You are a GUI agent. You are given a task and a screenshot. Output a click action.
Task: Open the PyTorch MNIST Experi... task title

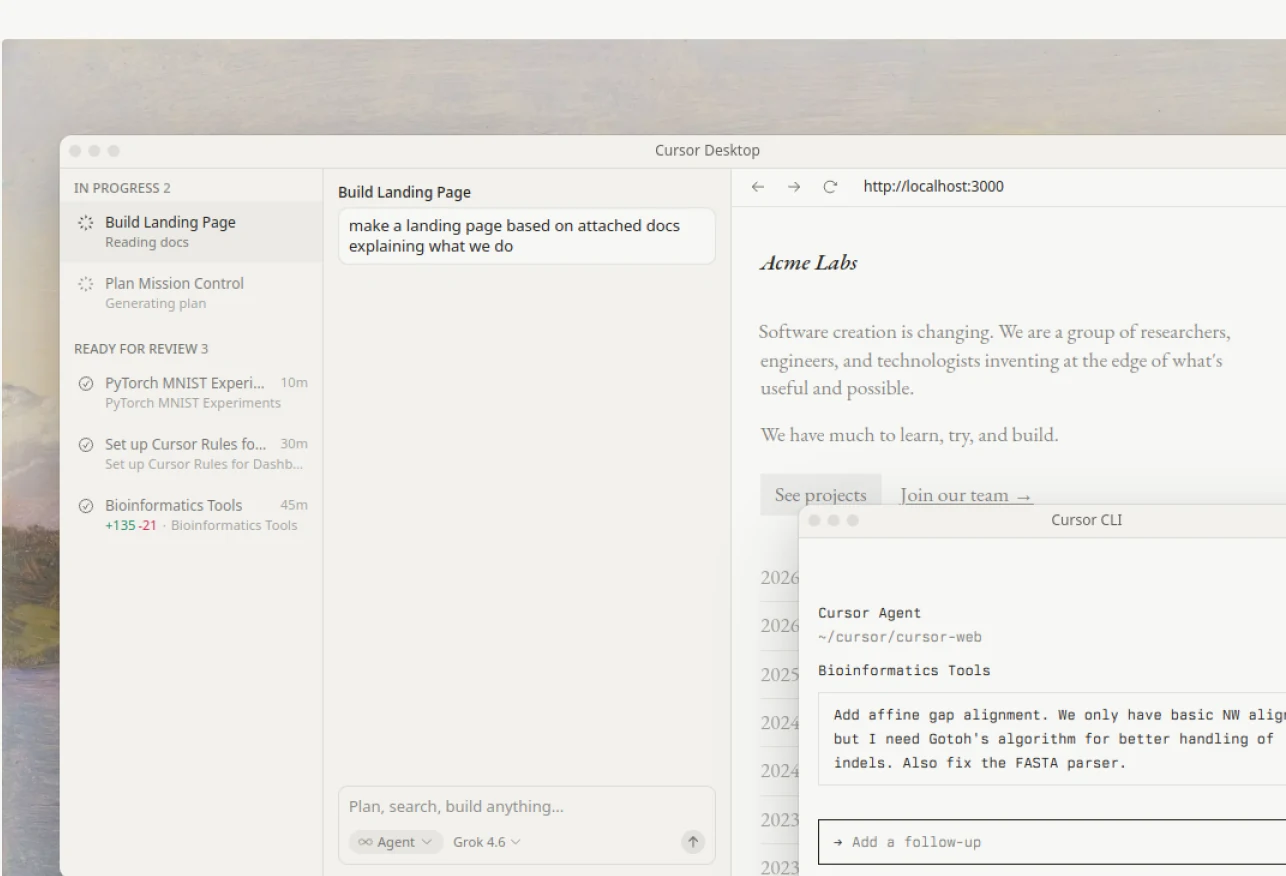point(185,383)
